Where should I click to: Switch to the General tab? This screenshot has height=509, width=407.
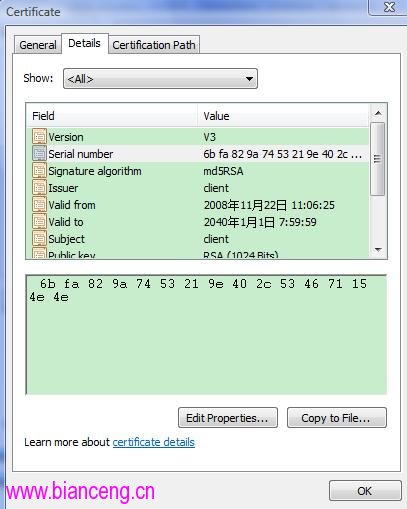point(38,45)
